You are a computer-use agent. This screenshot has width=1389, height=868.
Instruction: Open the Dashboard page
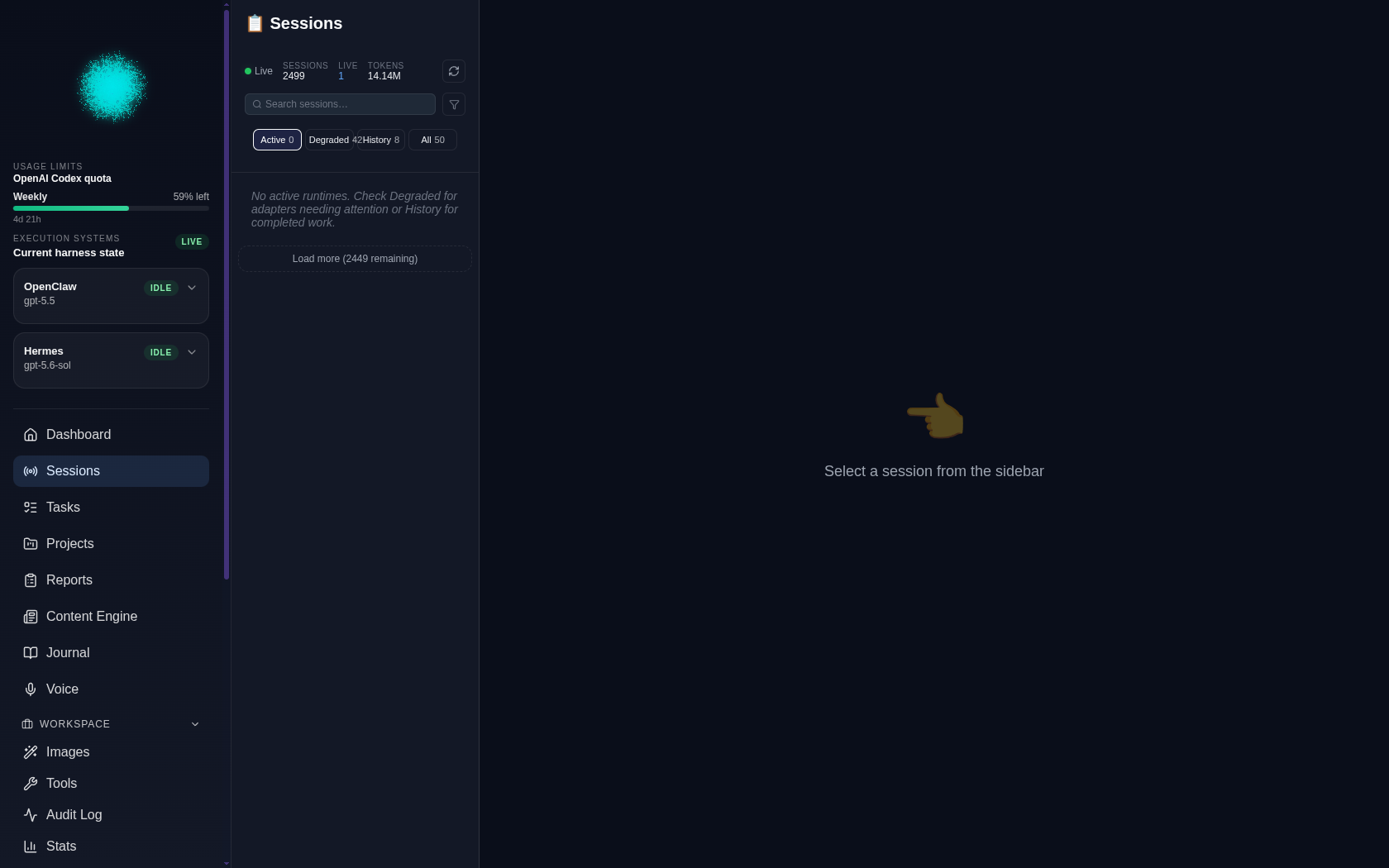(x=111, y=435)
